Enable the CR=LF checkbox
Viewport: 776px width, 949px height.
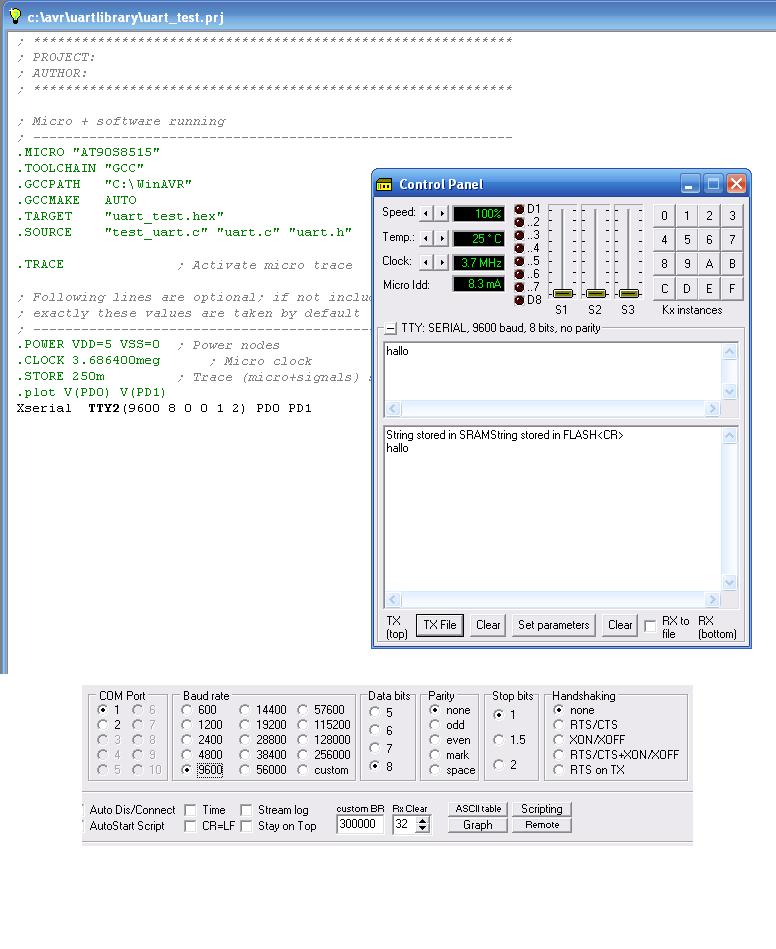click(x=190, y=826)
